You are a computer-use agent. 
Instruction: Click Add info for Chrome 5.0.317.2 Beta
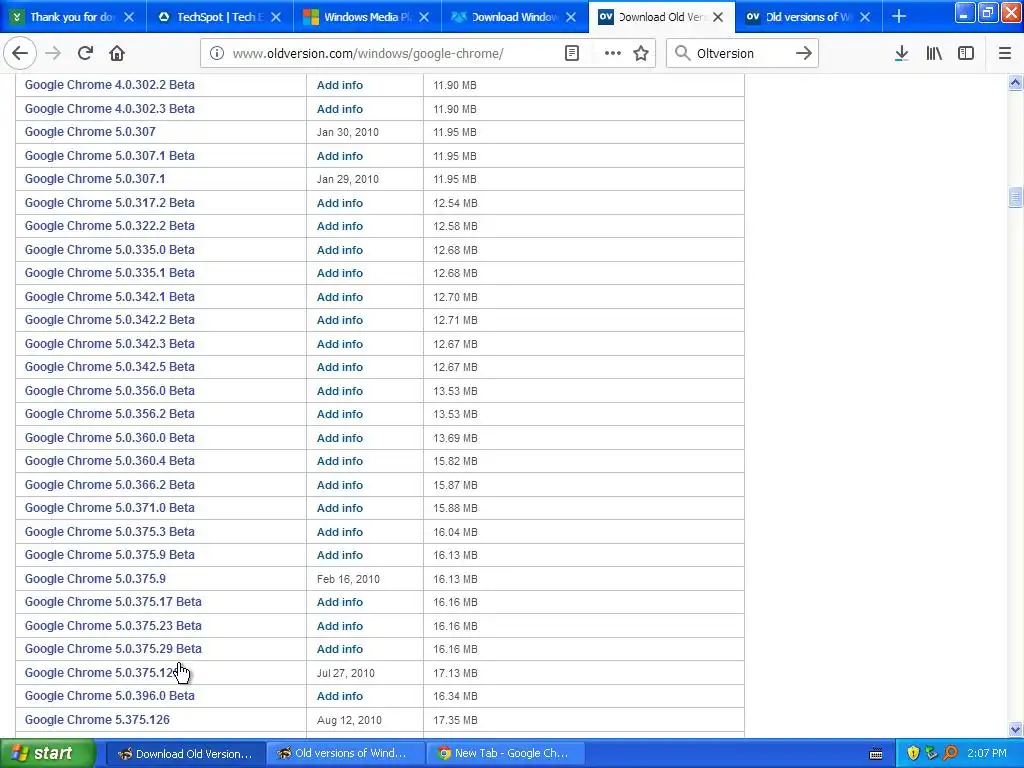pos(340,203)
